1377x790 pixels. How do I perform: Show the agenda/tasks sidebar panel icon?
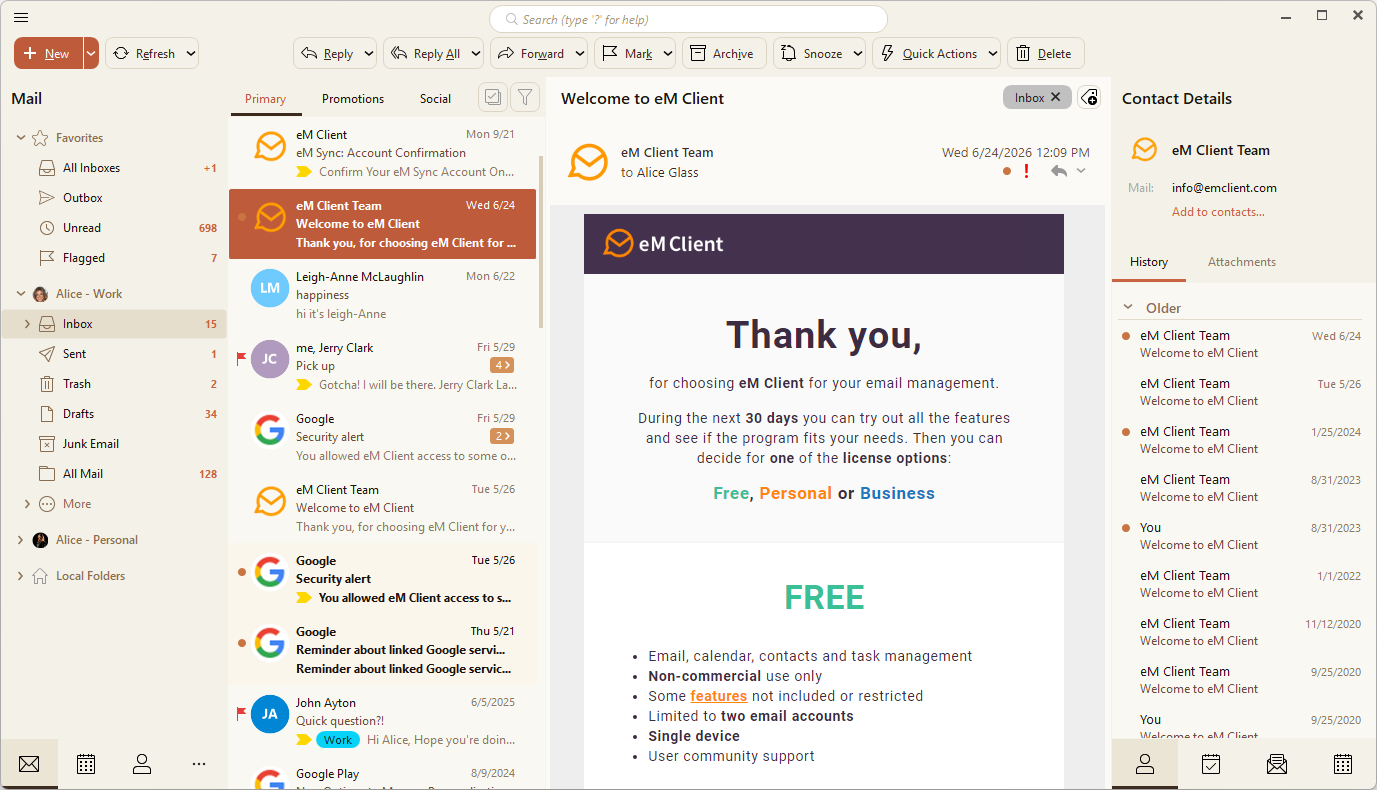pyautogui.click(x=1211, y=764)
